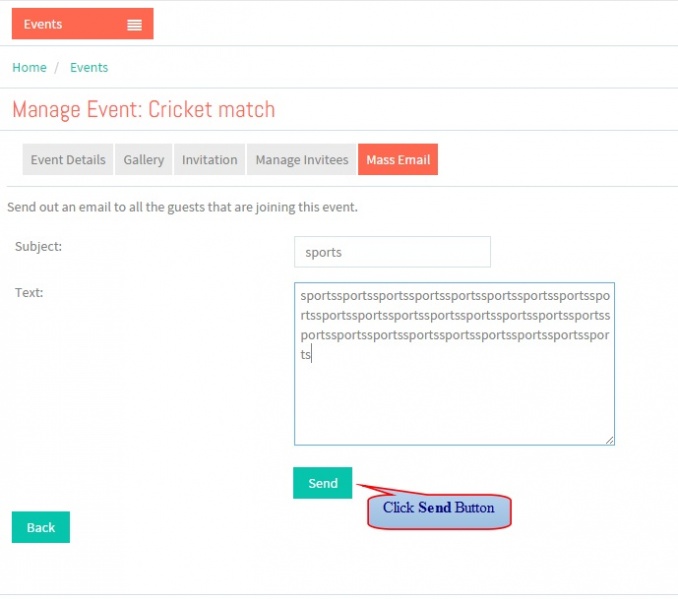Switch to the Event Details tab

tap(68, 160)
